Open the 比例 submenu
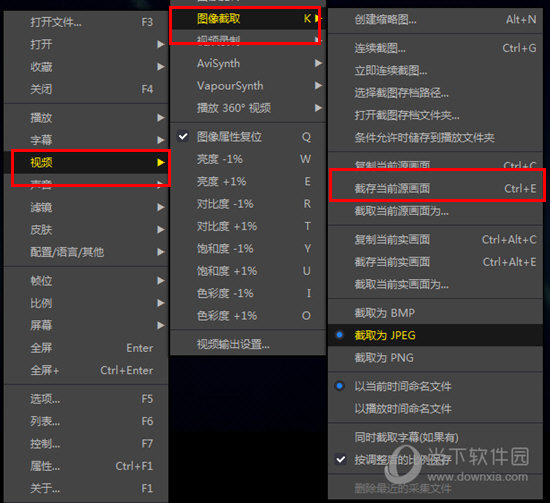Image resolution: width=550 pixels, height=503 pixels. point(86,303)
